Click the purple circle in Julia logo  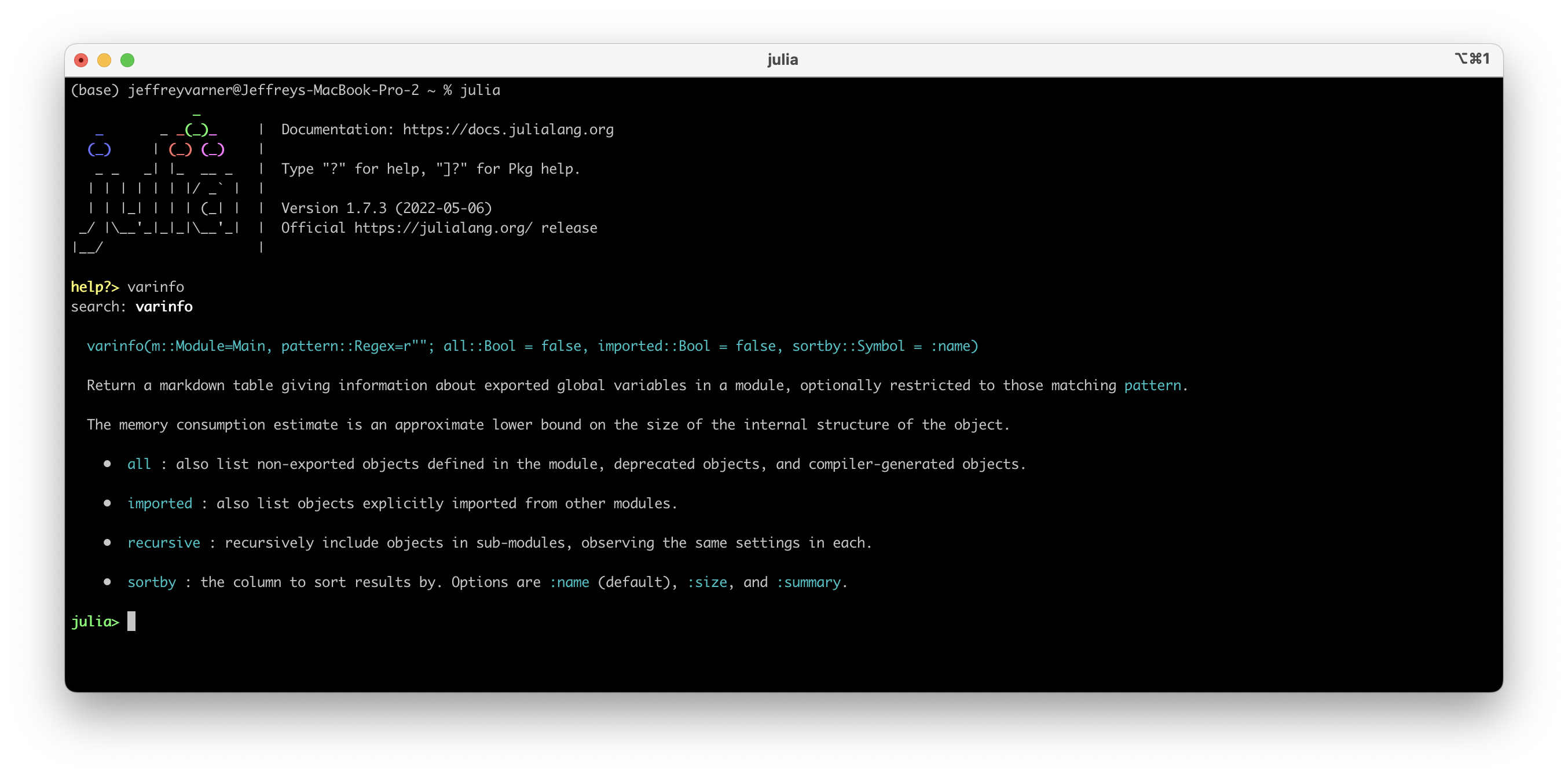tap(213, 149)
